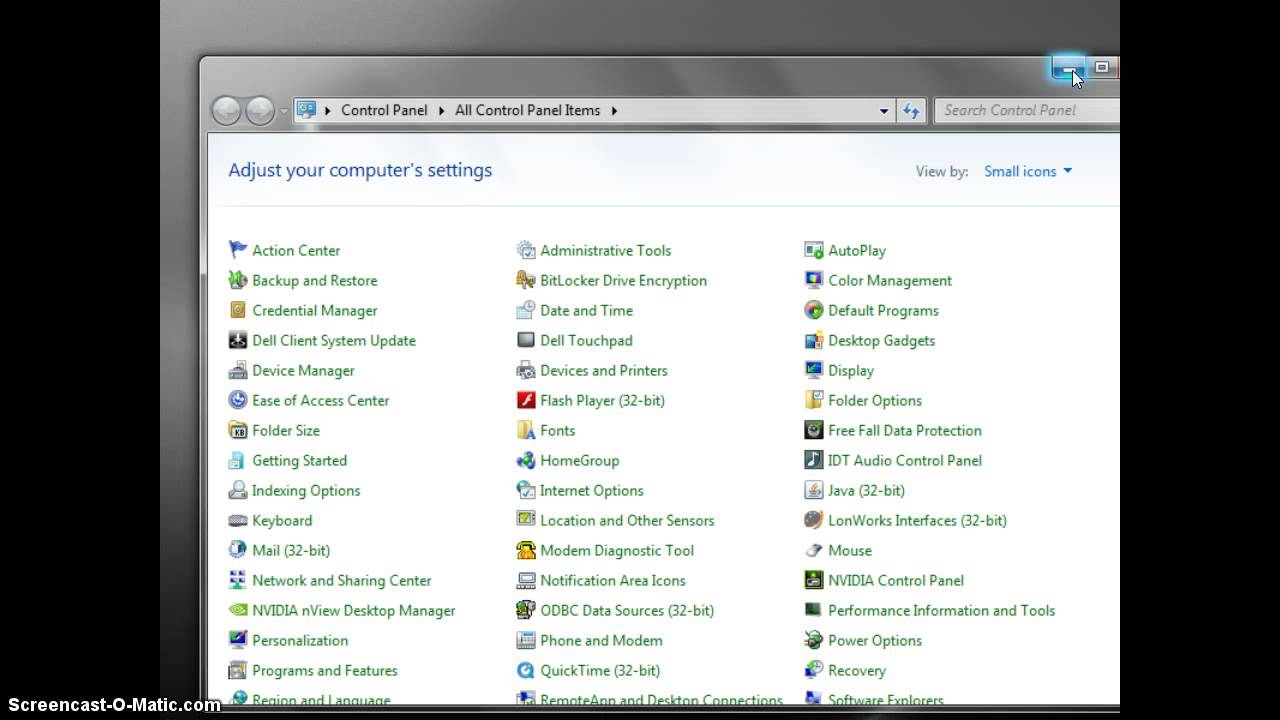
Task: Go forward with the Forward arrow button
Action: point(260,110)
